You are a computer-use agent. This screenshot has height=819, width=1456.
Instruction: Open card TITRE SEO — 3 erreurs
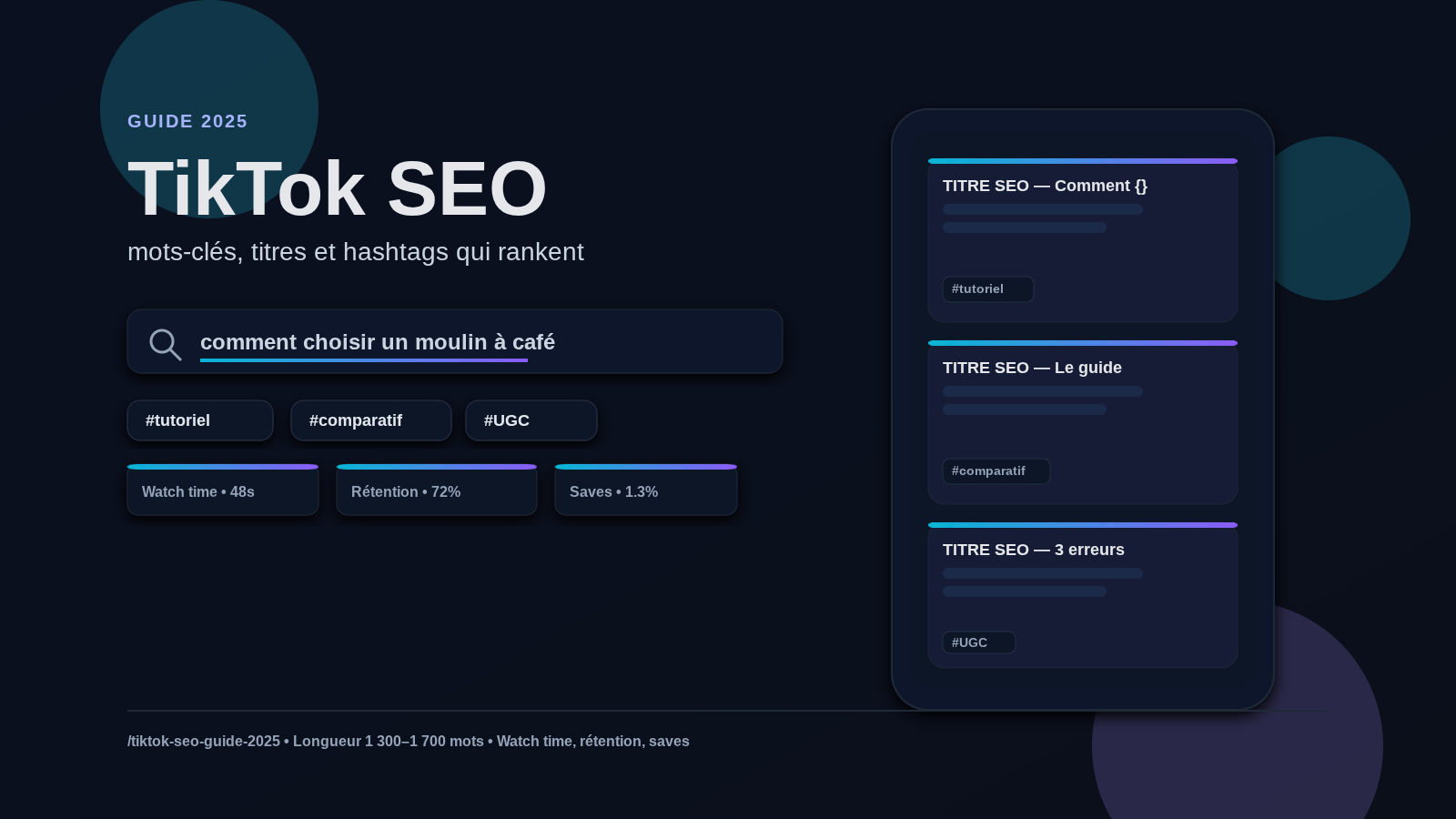coord(1083,595)
